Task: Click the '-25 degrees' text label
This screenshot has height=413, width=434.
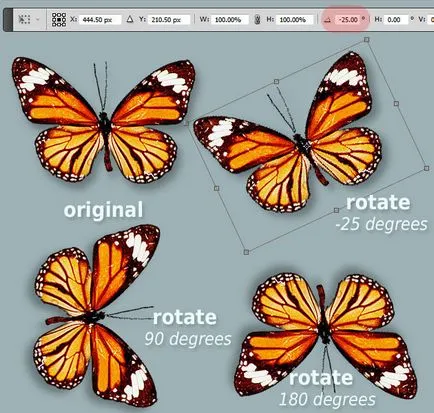Action: (x=381, y=224)
